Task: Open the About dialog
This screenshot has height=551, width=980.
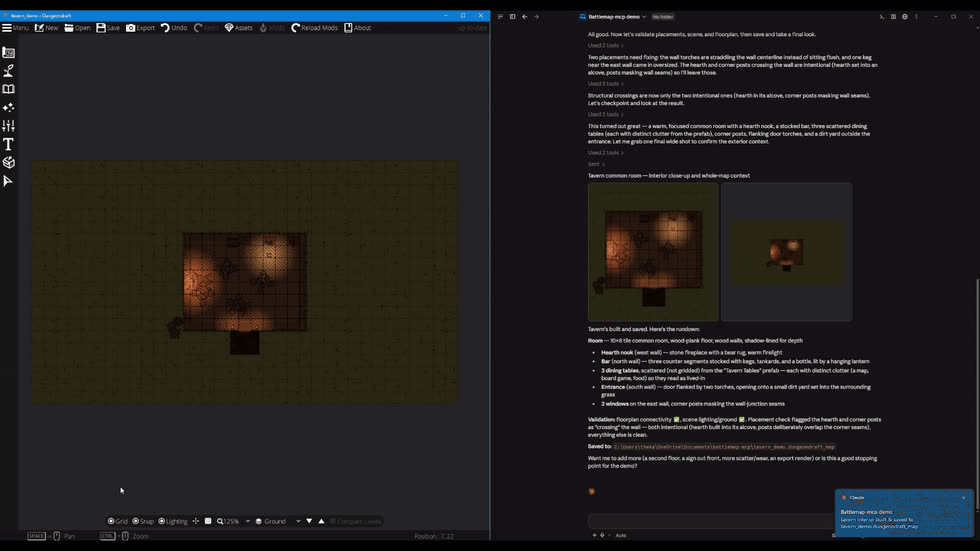Action: (358, 27)
